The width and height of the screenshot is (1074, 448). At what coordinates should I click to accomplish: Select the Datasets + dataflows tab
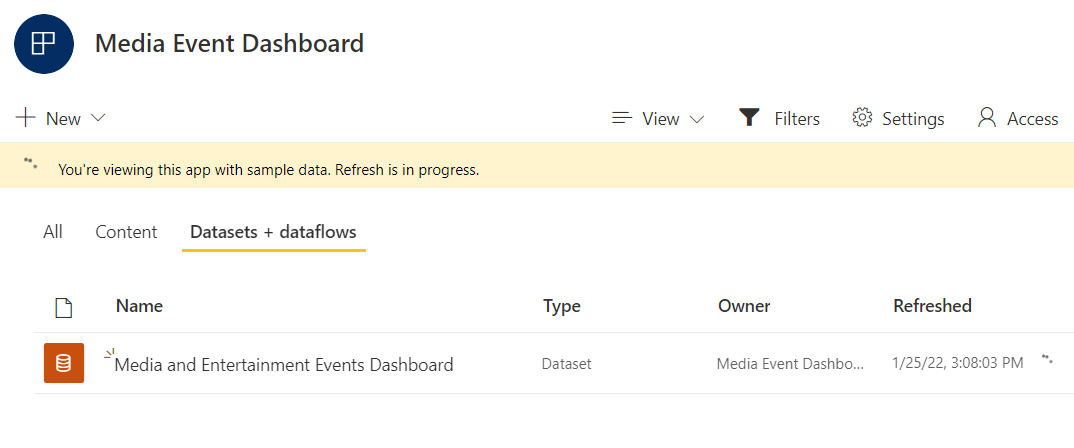273,232
